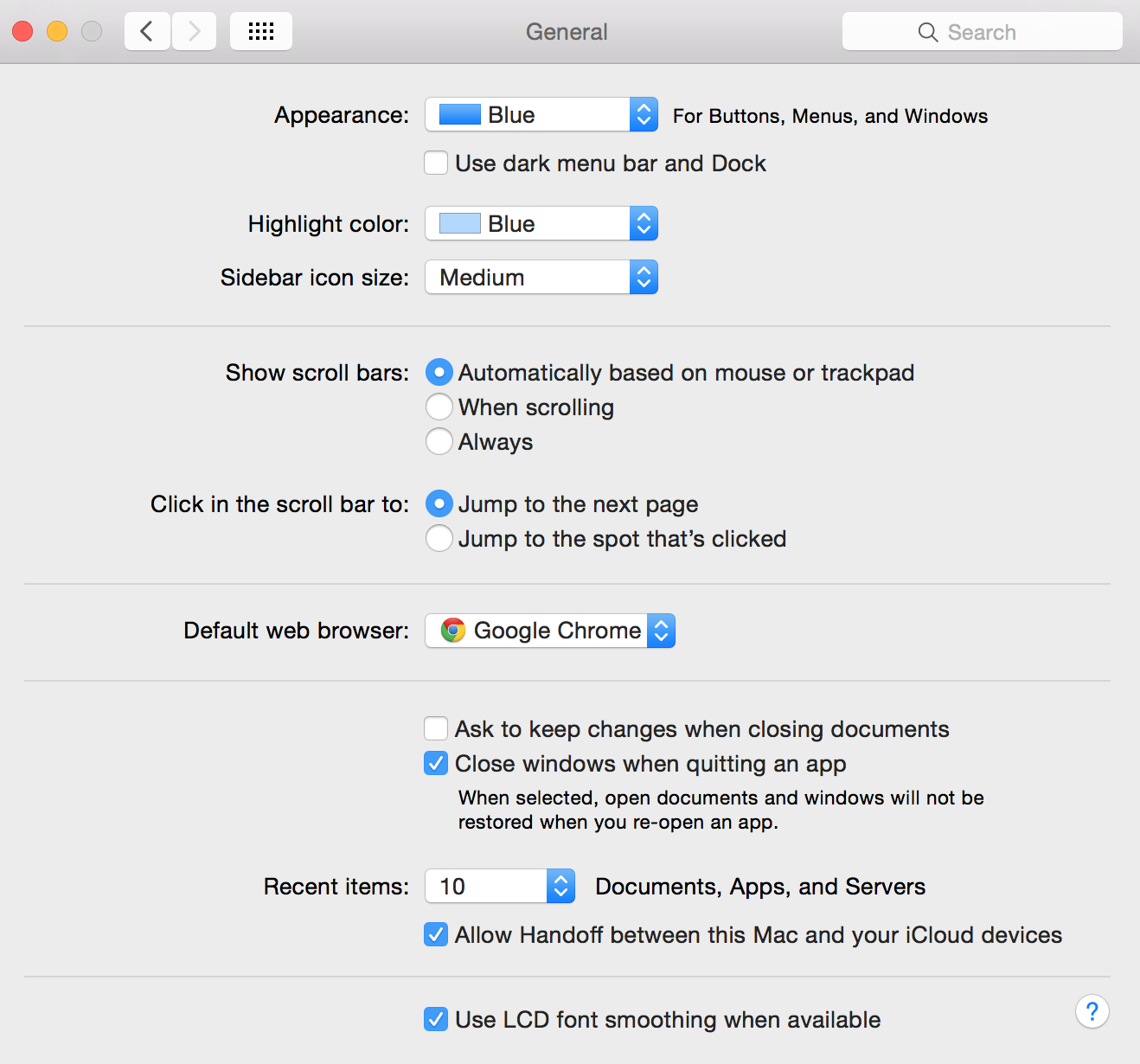Uncheck Allow Handoff between devices
1140x1064 pixels.
click(x=437, y=935)
